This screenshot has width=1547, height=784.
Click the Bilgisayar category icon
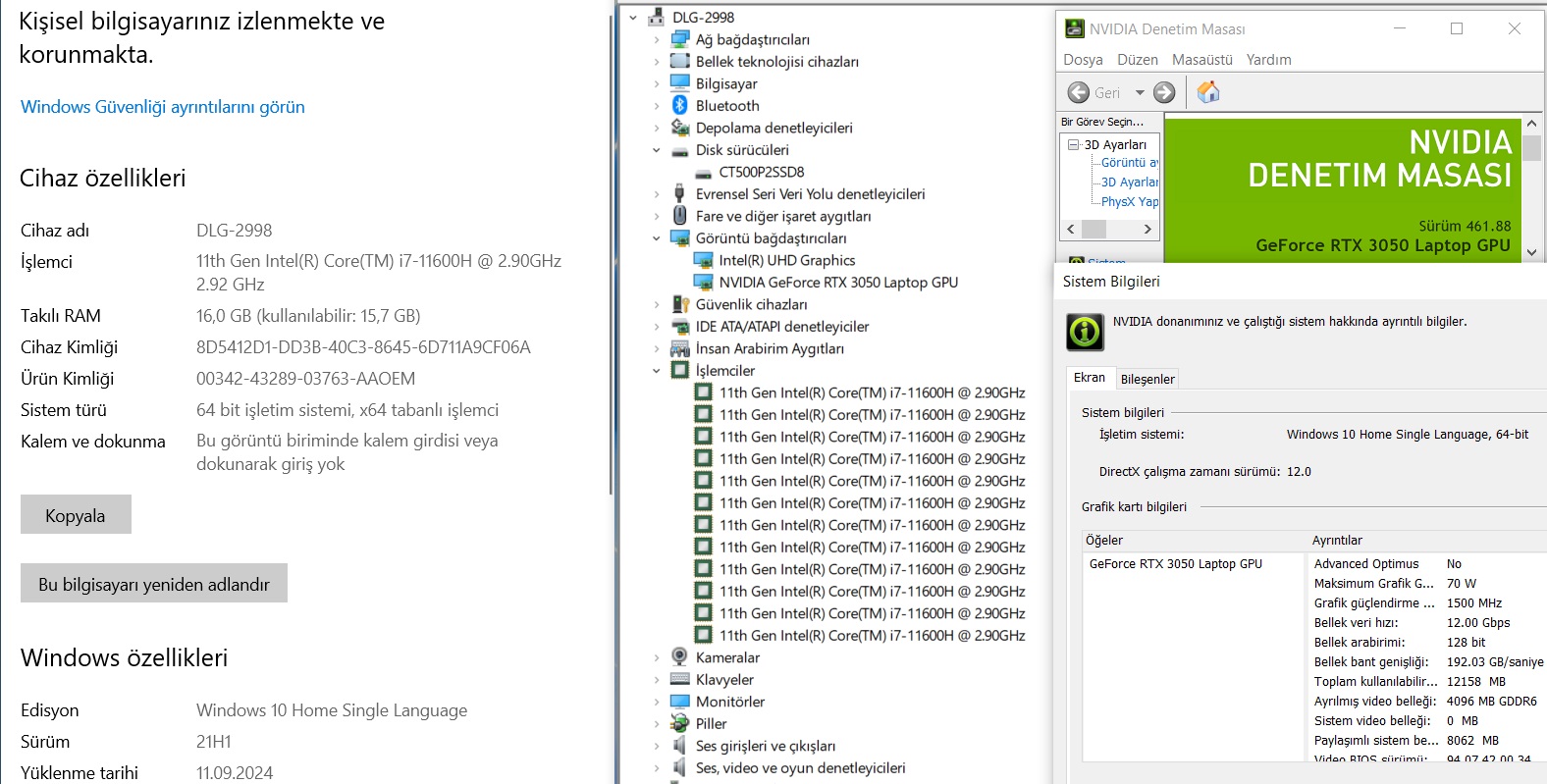[x=679, y=83]
